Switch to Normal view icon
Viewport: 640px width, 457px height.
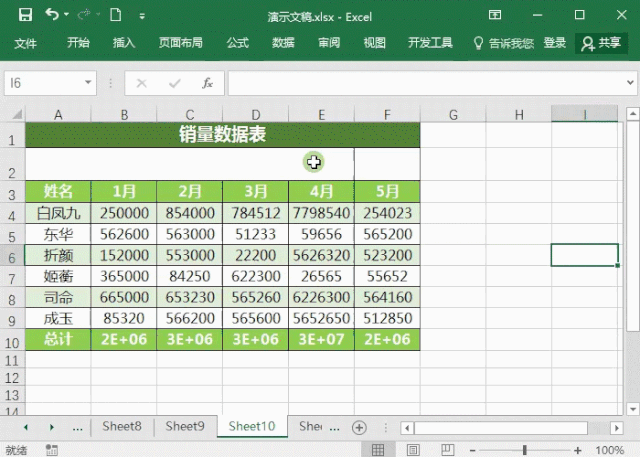click(x=378, y=450)
